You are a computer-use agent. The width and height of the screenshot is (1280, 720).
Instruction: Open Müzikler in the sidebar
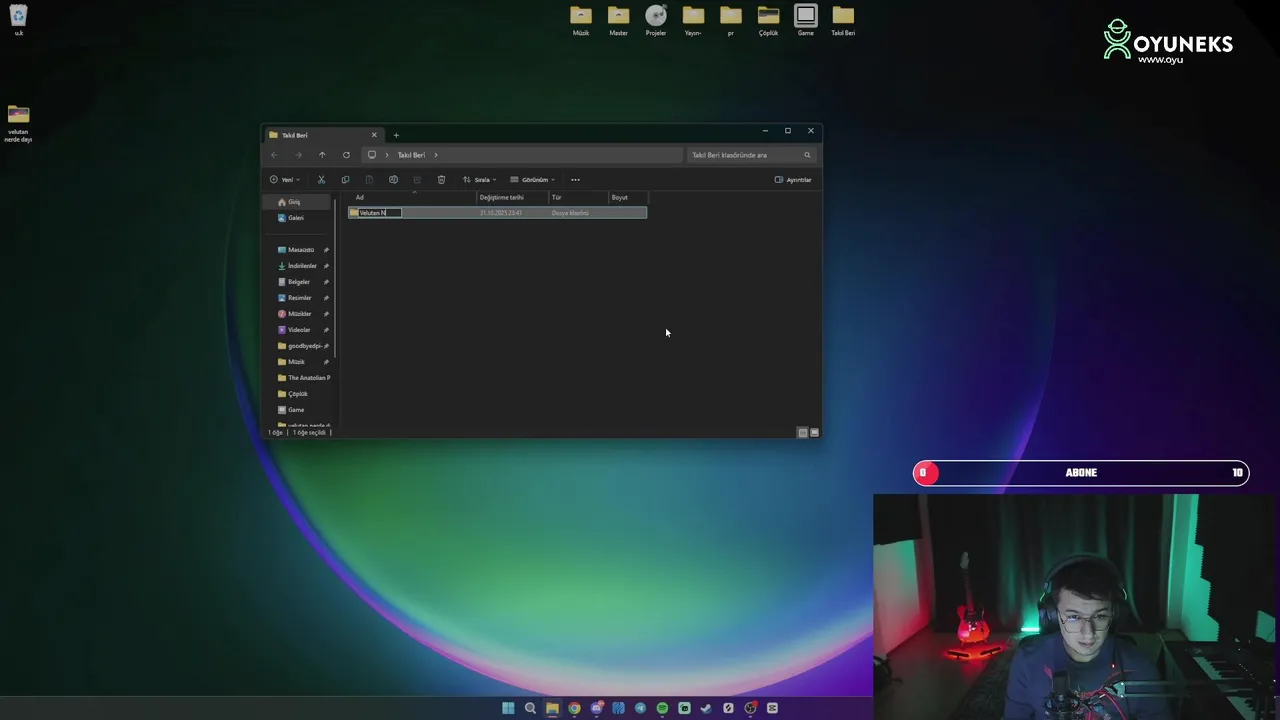(298, 314)
